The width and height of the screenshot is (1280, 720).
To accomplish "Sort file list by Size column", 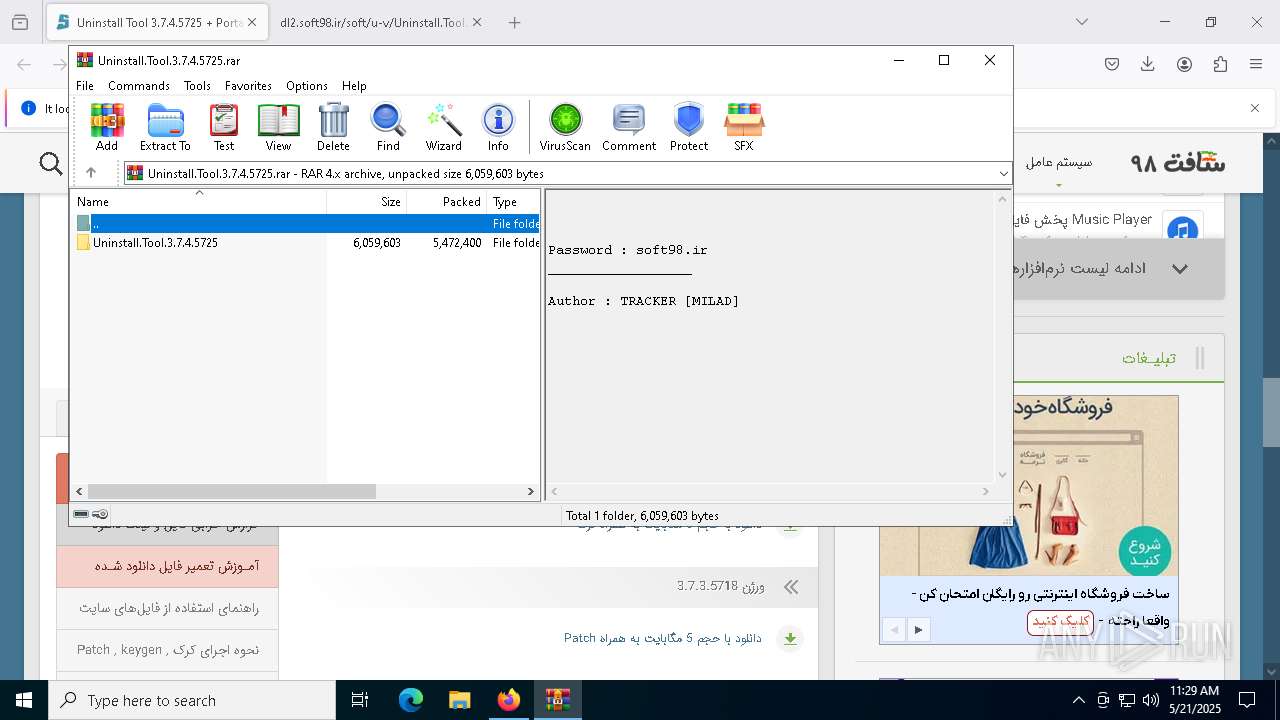I will [x=367, y=201].
